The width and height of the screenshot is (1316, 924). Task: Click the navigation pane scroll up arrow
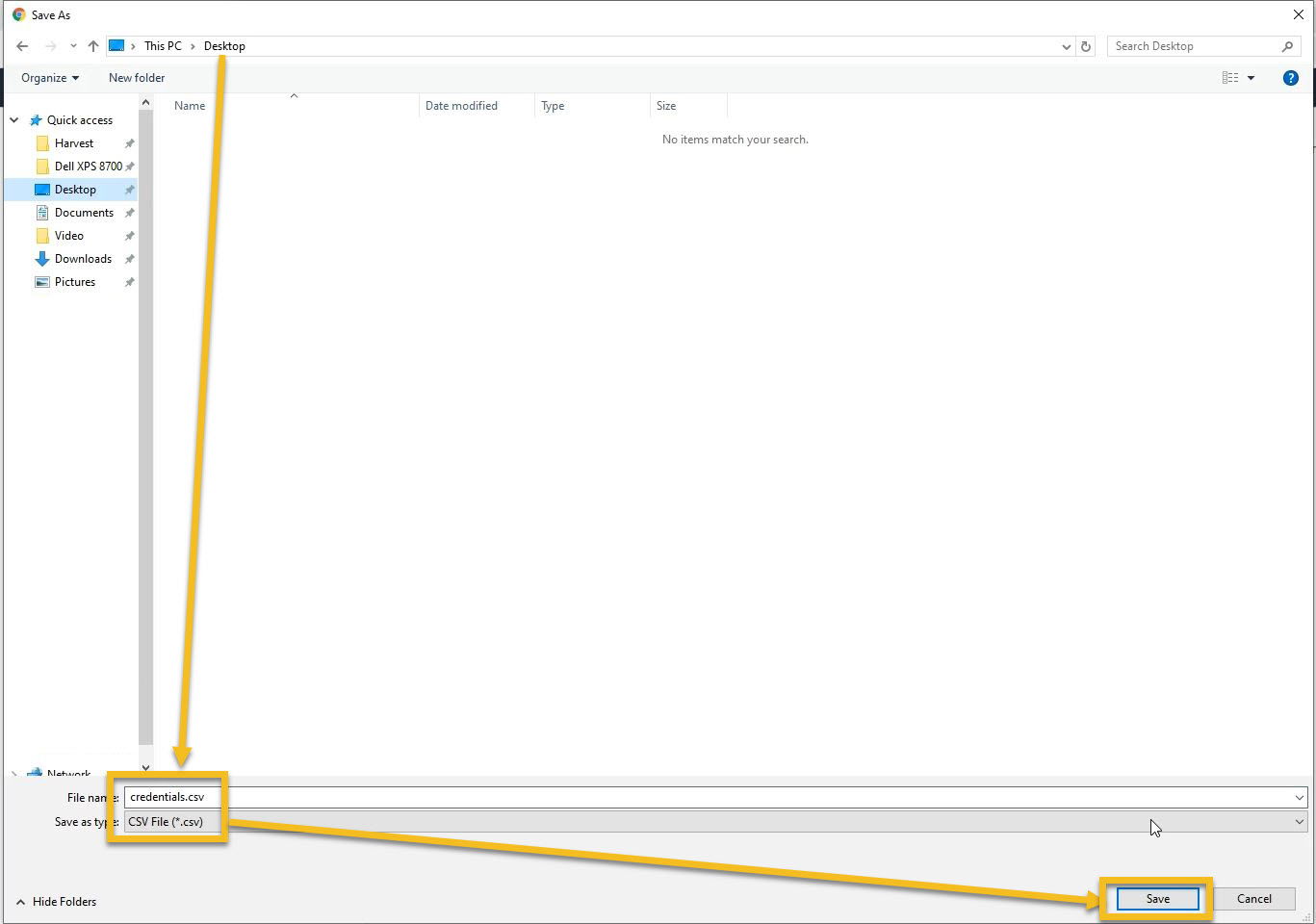click(x=145, y=102)
